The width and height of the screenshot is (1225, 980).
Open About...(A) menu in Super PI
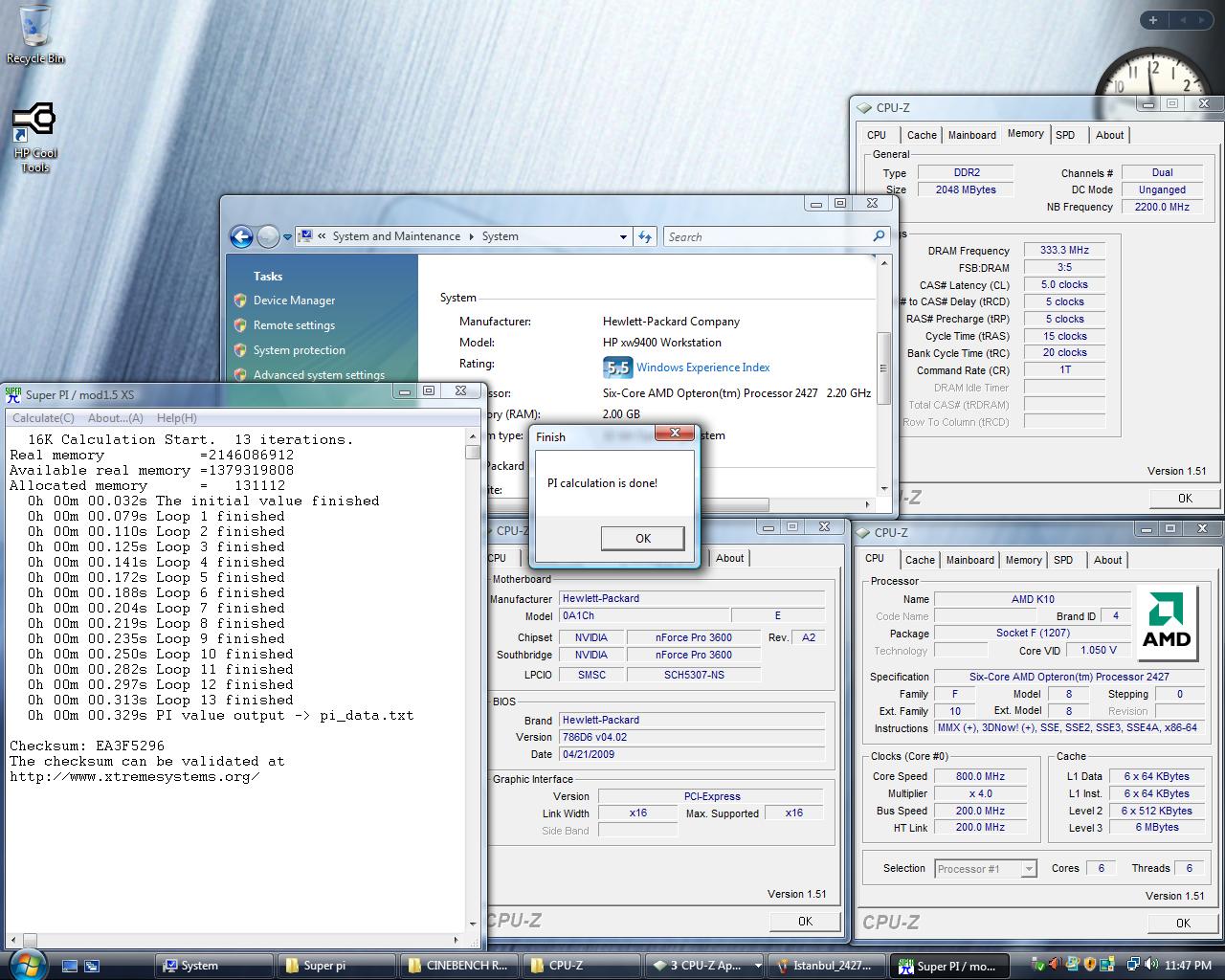[x=116, y=418]
